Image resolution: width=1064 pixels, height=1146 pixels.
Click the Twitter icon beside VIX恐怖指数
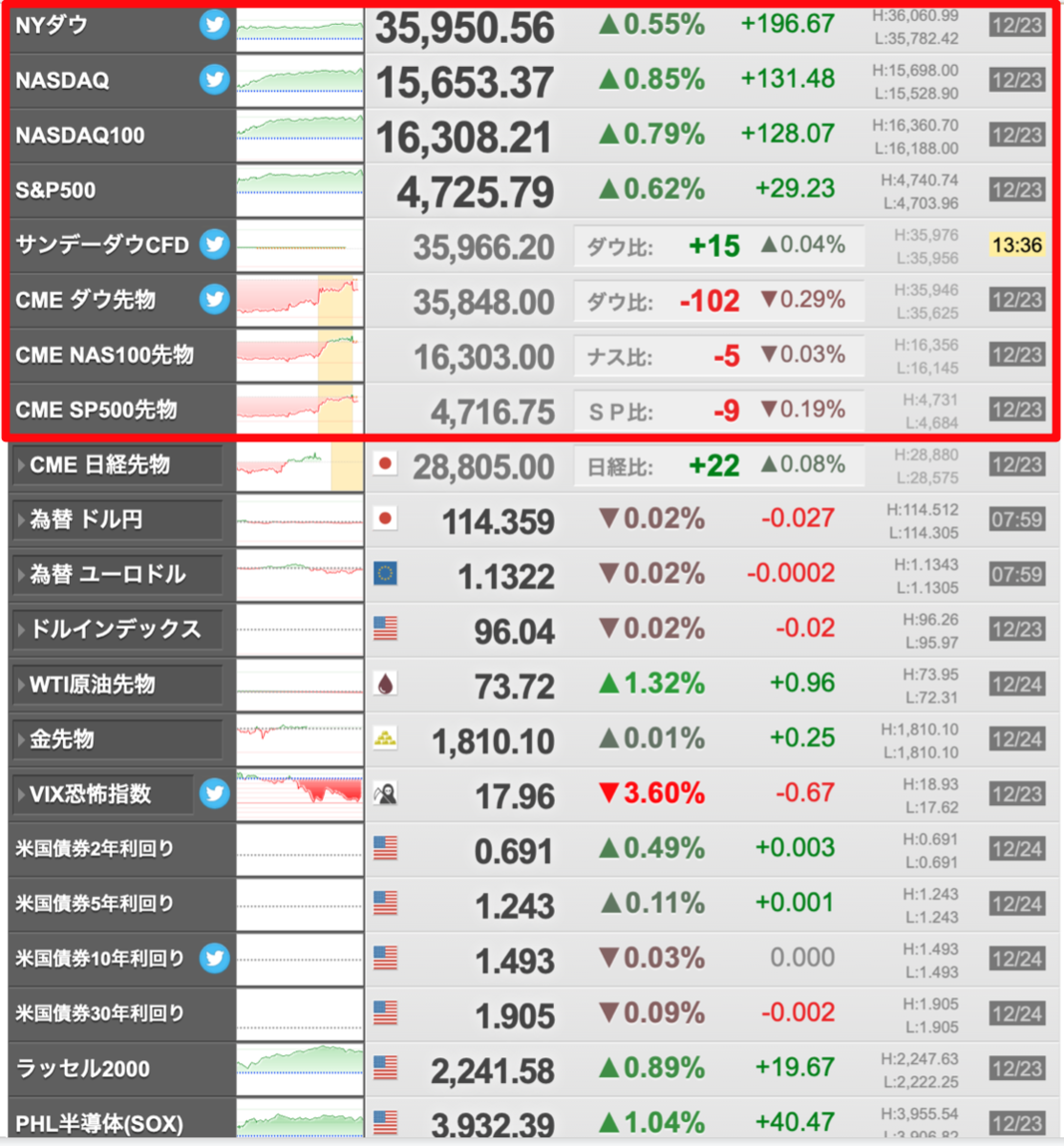click(215, 793)
